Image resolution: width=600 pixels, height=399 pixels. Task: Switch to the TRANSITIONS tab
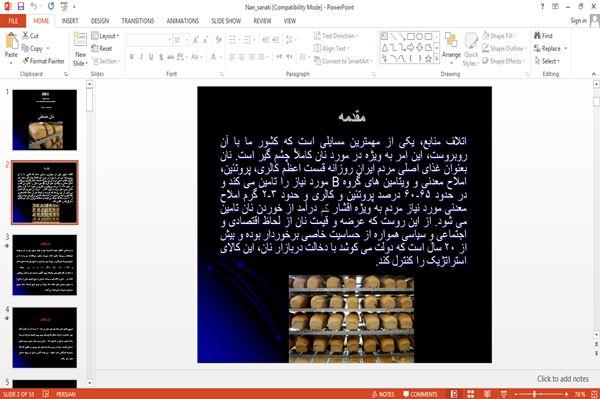coord(138,21)
